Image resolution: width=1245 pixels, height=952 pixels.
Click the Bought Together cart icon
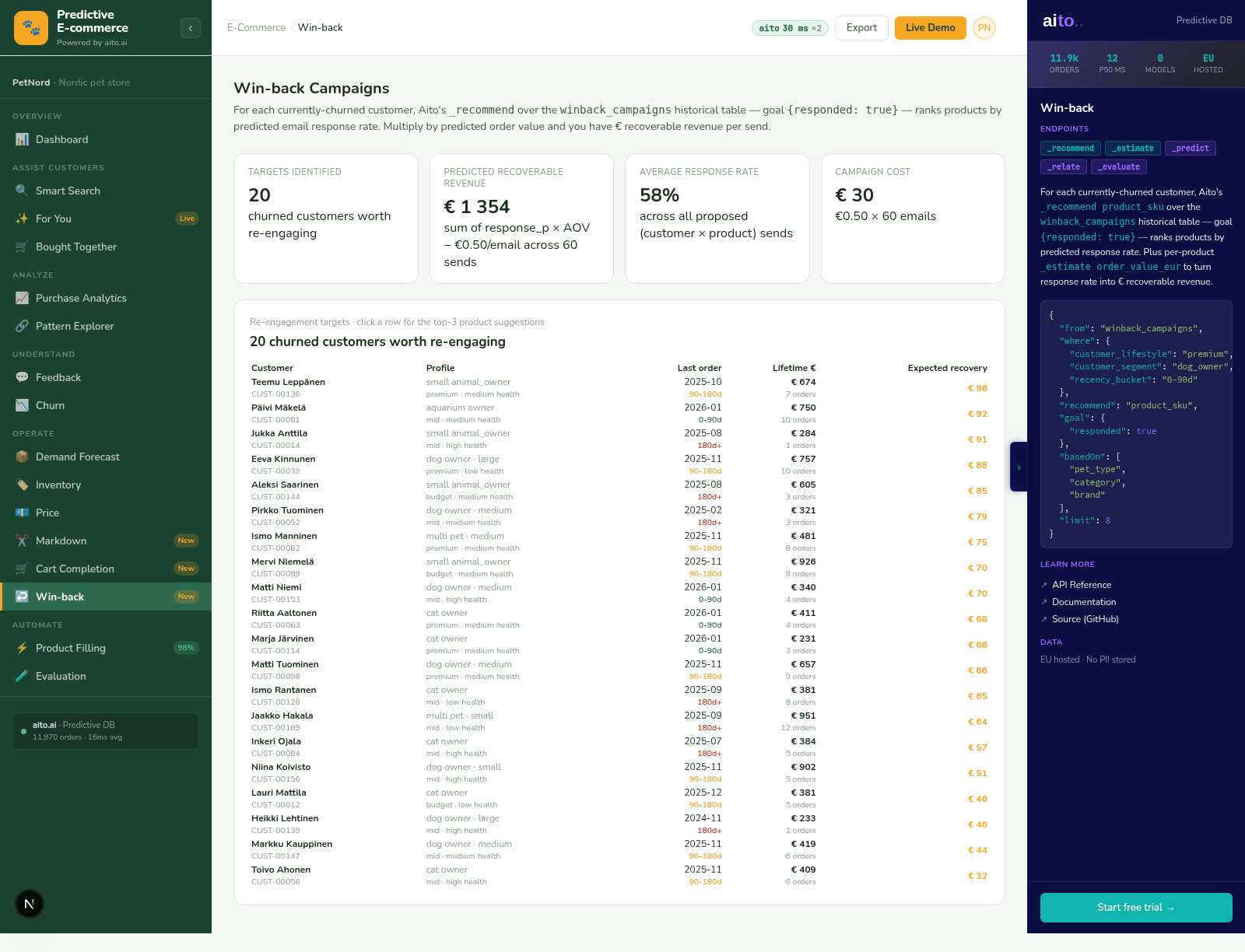tap(22, 247)
